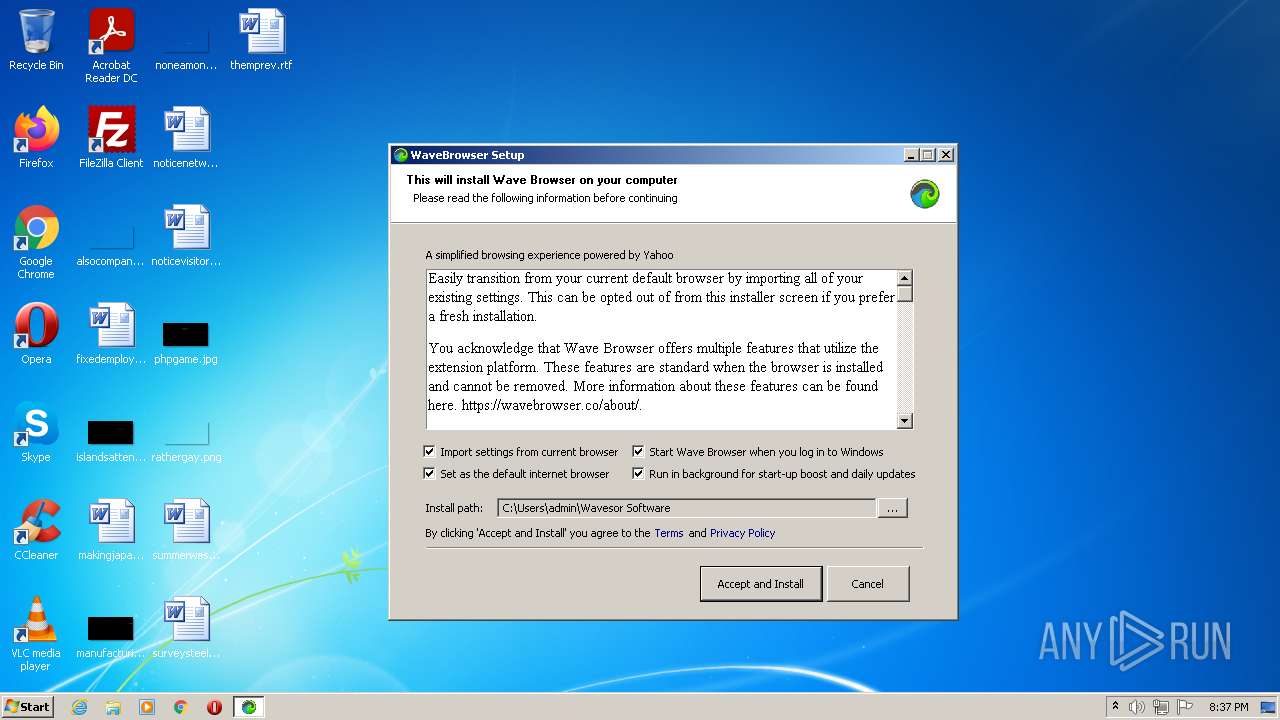Image resolution: width=1280 pixels, height=720 pixels.
Task: Click Show desktop button at taskbar end
Action: coord(1269,707)
